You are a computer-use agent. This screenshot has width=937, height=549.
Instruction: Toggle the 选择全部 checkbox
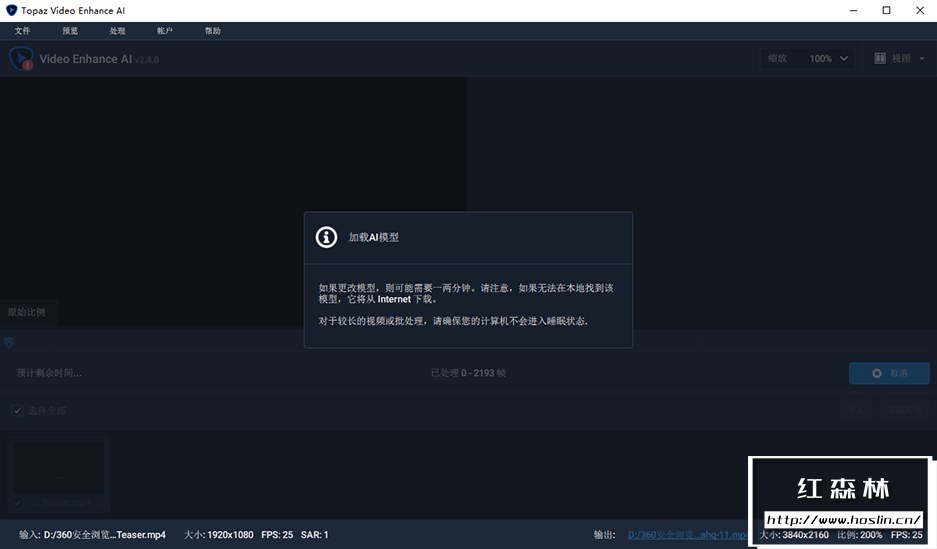coord(17,410)
